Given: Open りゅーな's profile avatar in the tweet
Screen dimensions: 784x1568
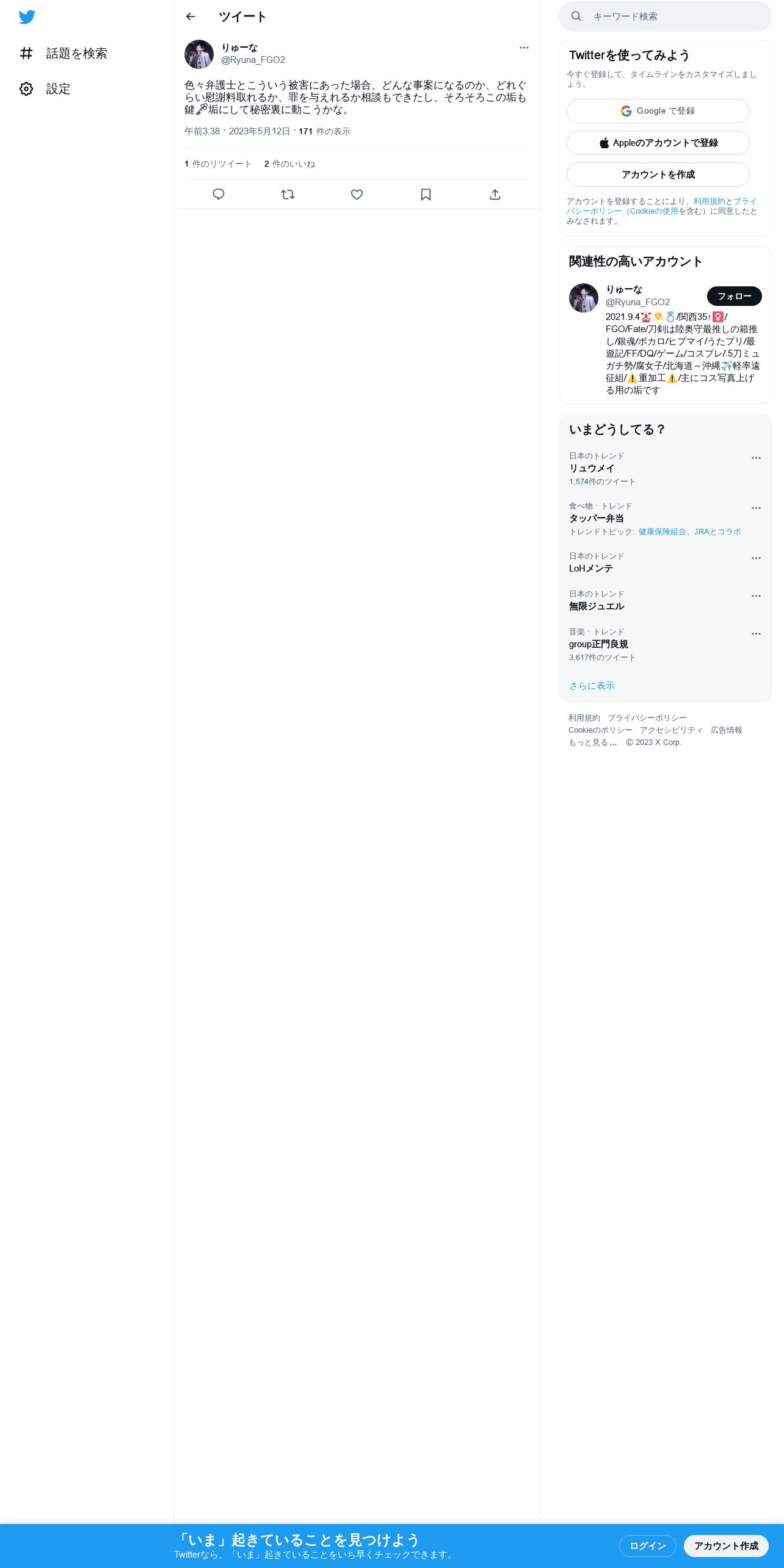Looking at the screenshot, I should click(199, 54).
